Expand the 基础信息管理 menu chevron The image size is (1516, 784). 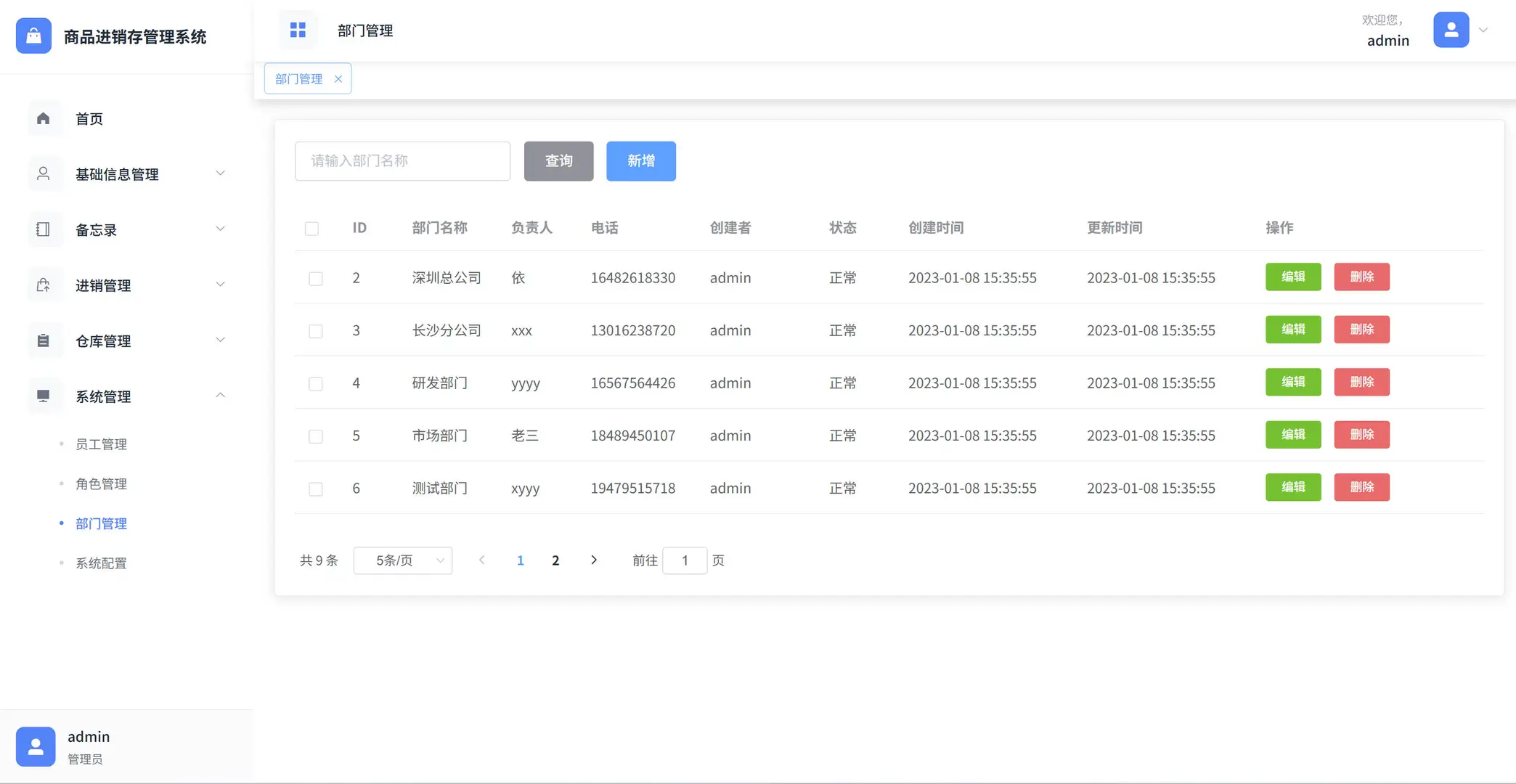tap(220, 173)
